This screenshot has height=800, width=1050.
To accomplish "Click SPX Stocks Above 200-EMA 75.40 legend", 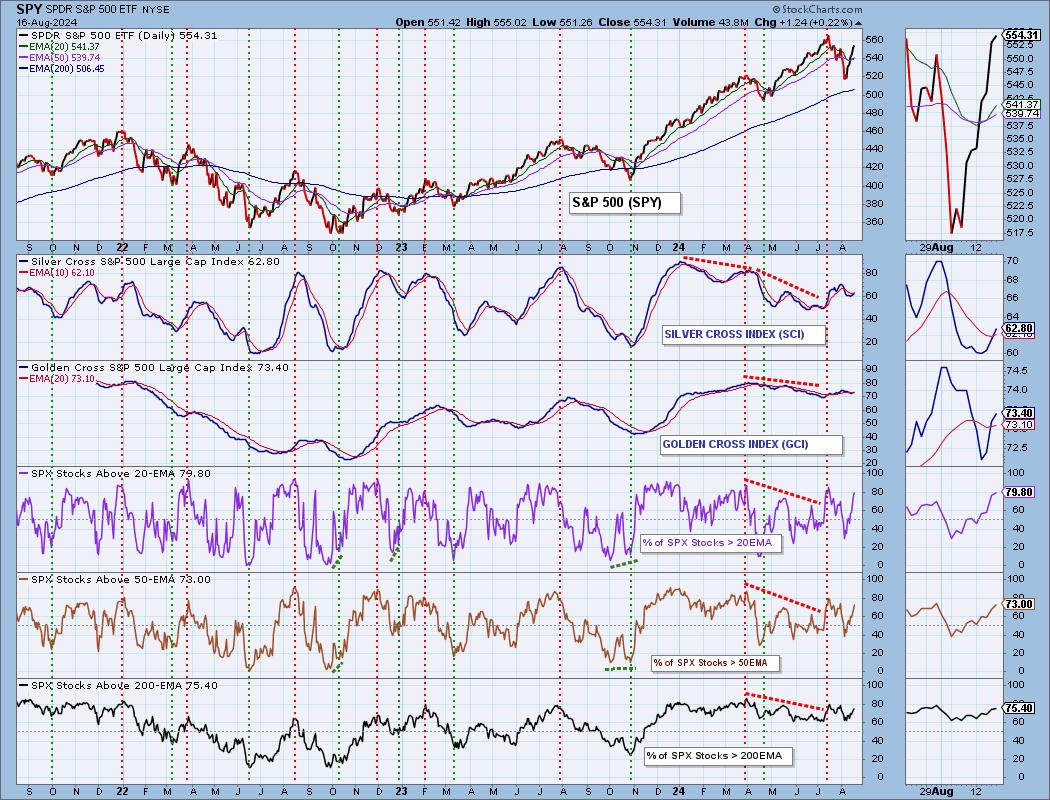I will point(119,685).
